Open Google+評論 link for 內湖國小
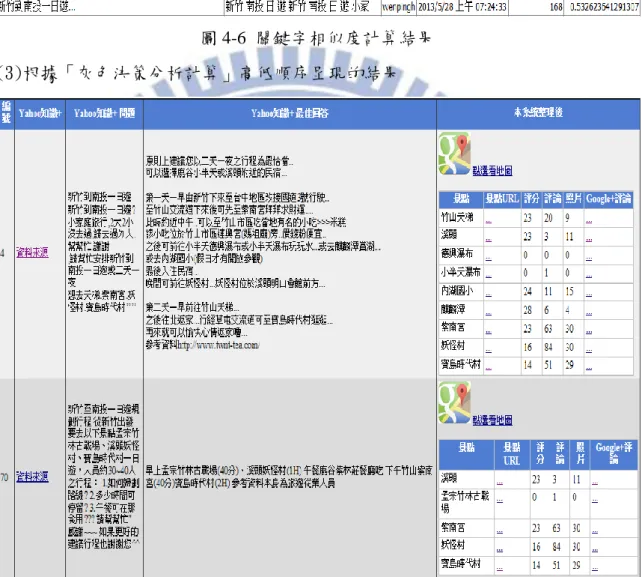The width and height of the screenshot is (642, 577). click(589, 295)
